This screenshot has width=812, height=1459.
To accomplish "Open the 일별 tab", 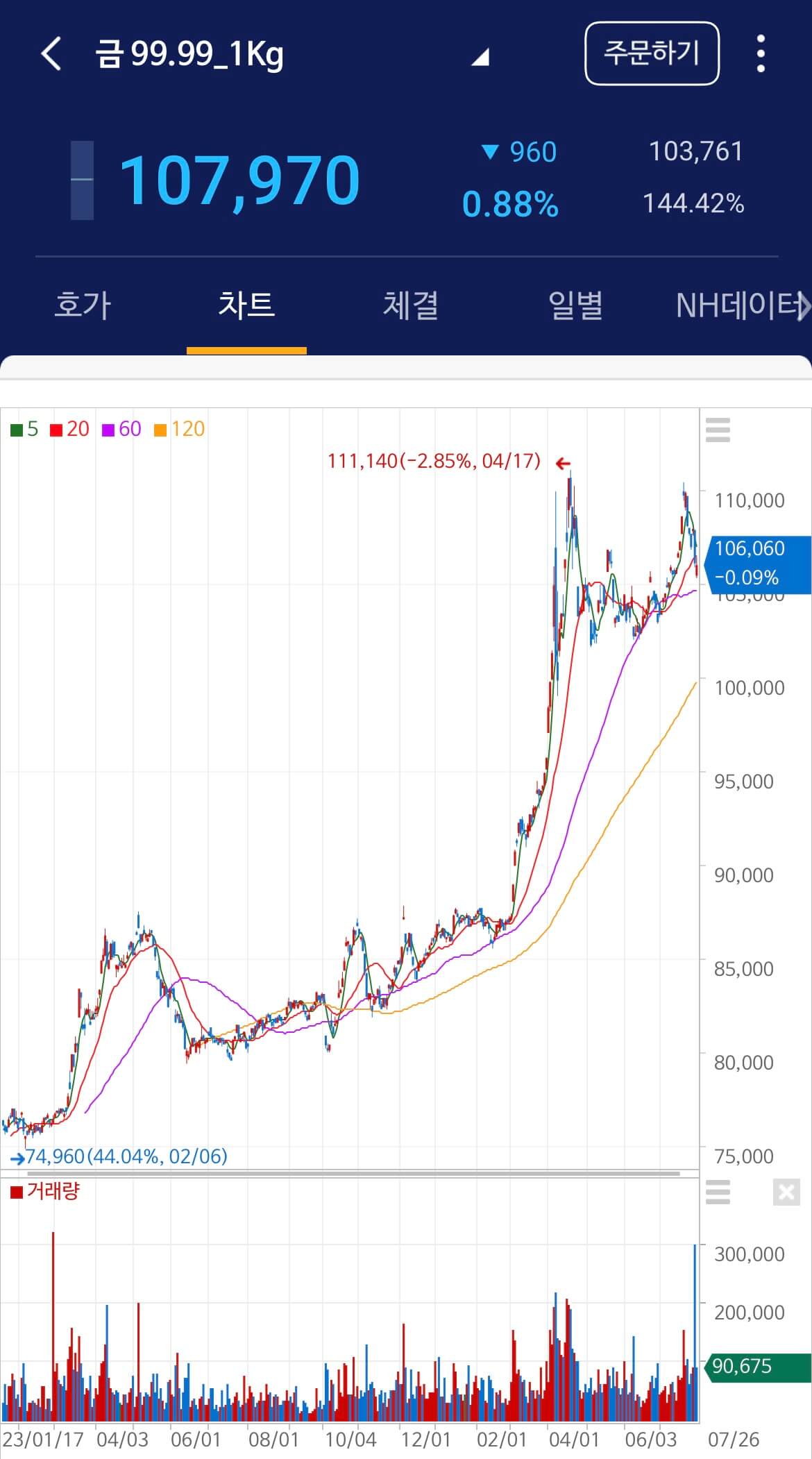I will 575,305.
